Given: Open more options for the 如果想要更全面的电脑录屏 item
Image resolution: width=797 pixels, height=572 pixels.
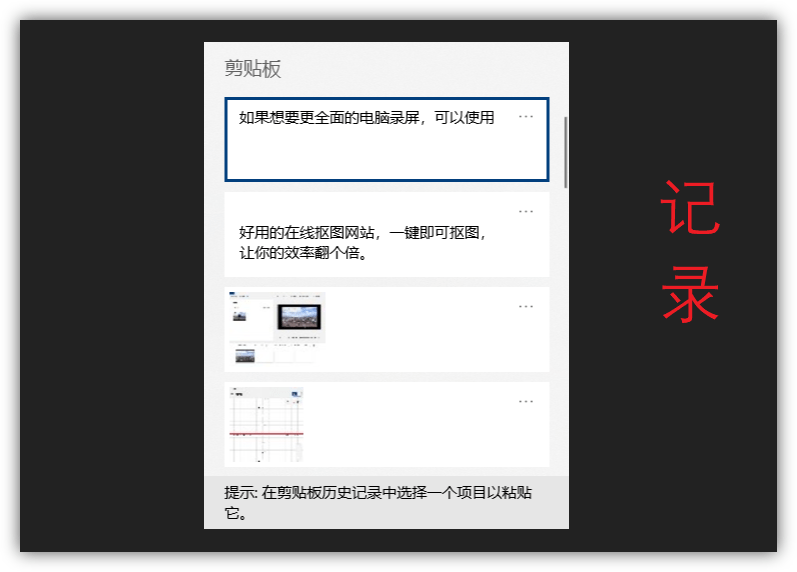Looking at the screenshot, I should pyautogui.click(x=526, y=116).
